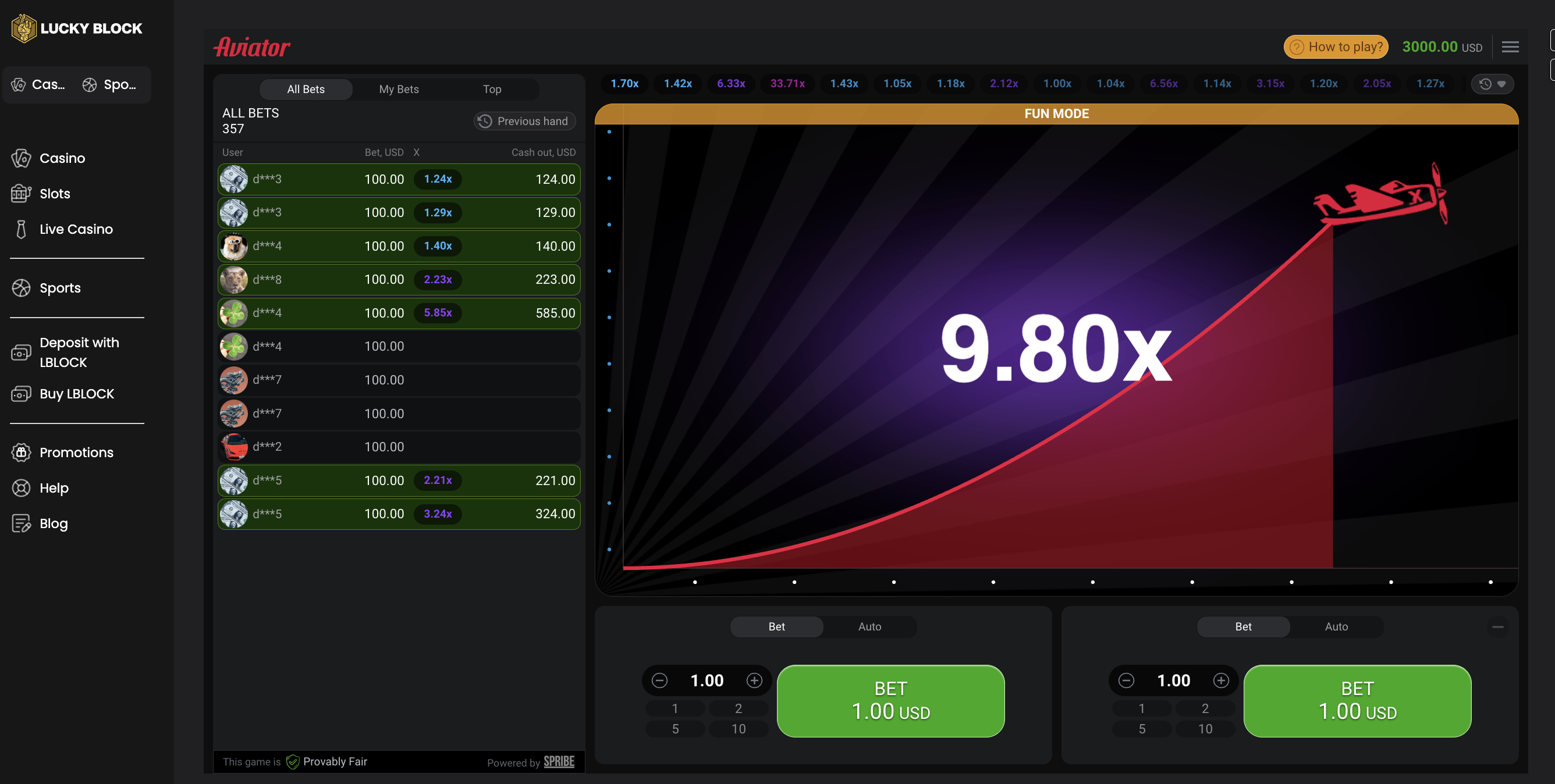
Task: Select Auto mode in left panel
Action: coord(870,626)
